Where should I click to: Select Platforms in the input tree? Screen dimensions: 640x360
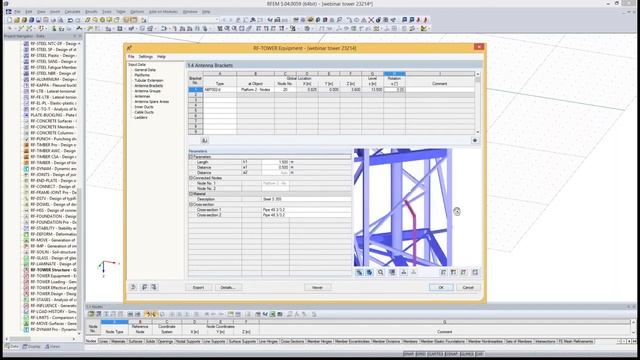[x=142, y=75]
